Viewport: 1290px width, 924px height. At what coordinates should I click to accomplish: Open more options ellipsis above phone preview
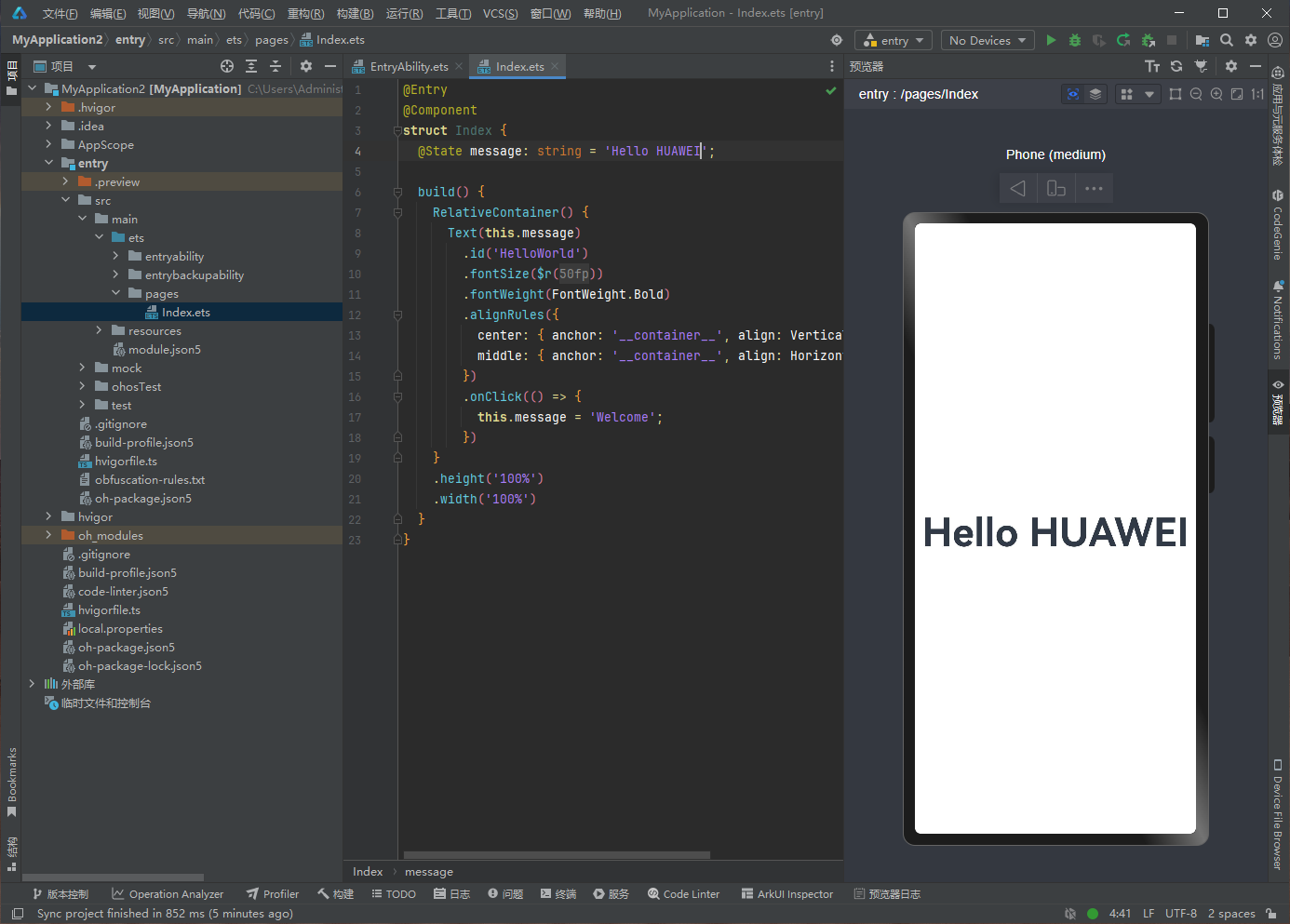point(1094,188)
